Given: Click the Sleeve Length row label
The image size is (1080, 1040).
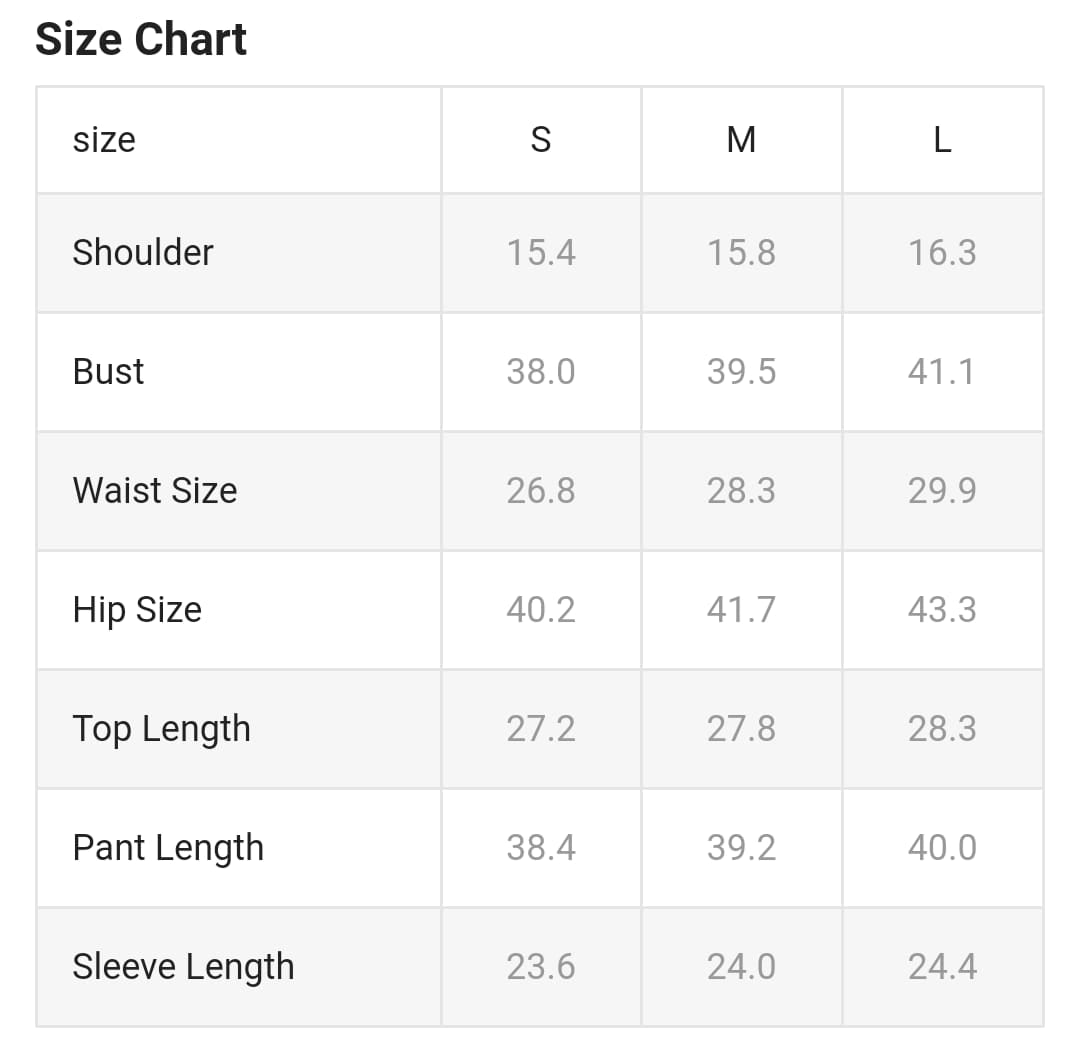Looking at the screenshot, I should tap(183, 967).
